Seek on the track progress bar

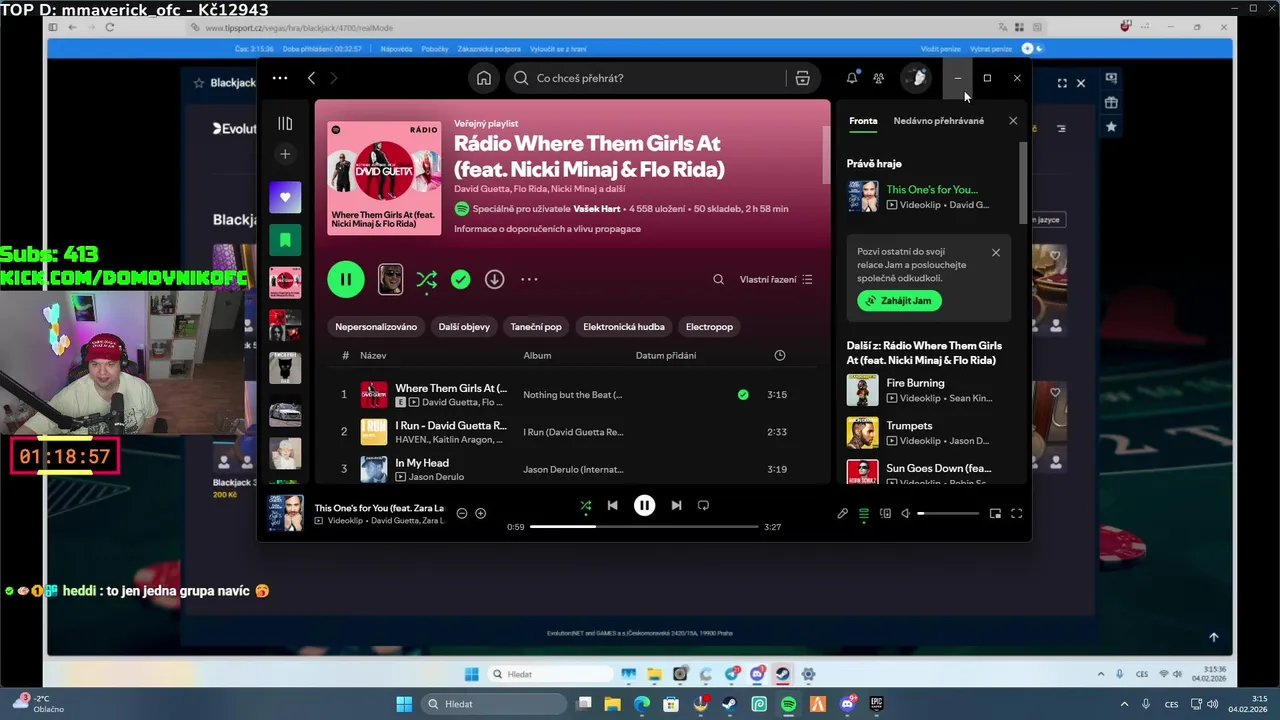644,527
